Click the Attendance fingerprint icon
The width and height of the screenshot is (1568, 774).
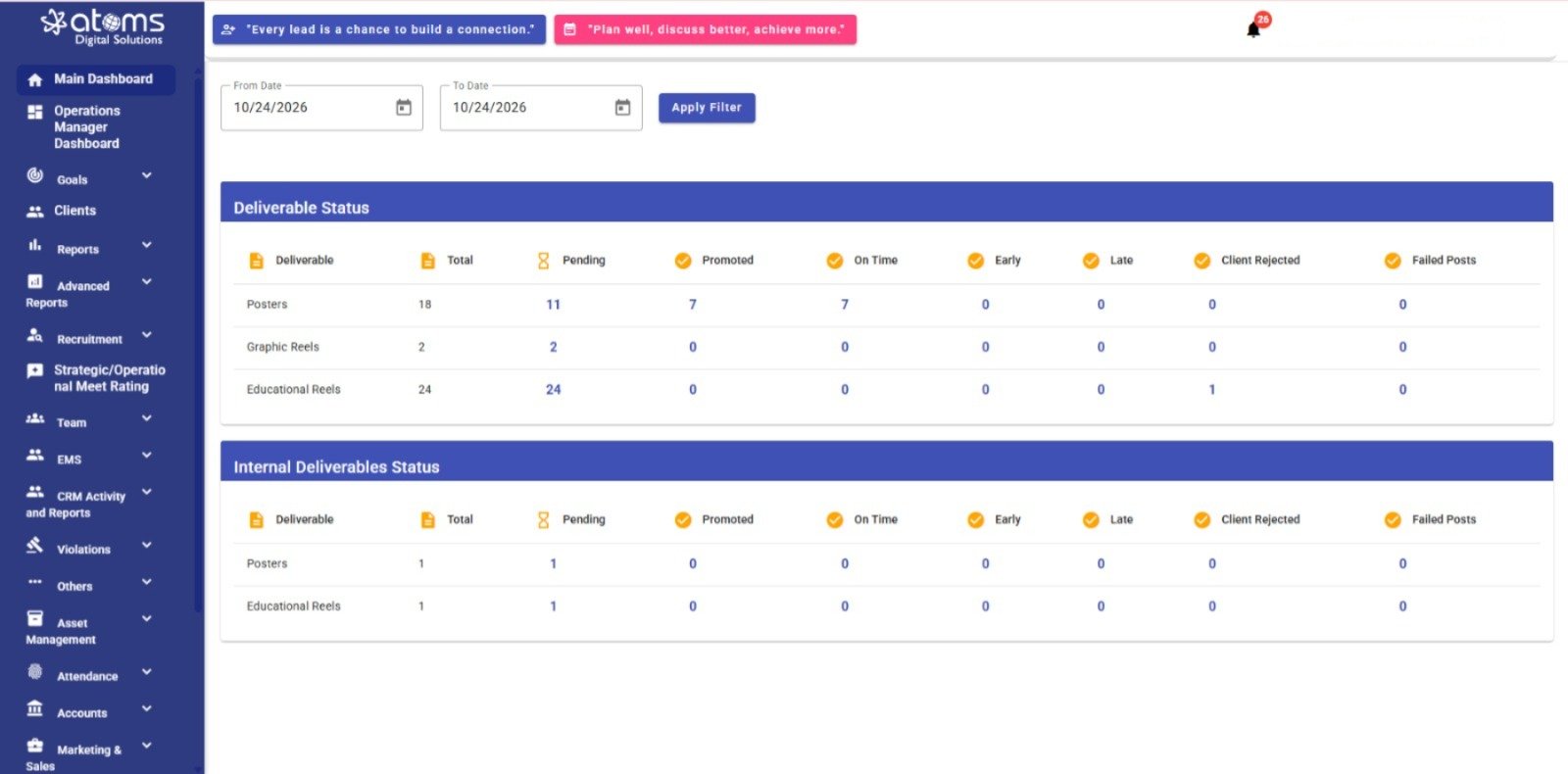point(35,672)
